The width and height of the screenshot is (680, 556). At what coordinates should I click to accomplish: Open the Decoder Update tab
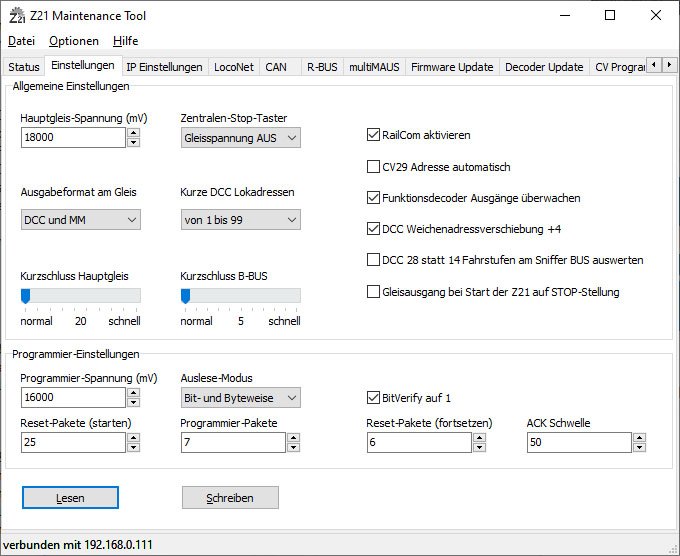click(x=544, y=67)
